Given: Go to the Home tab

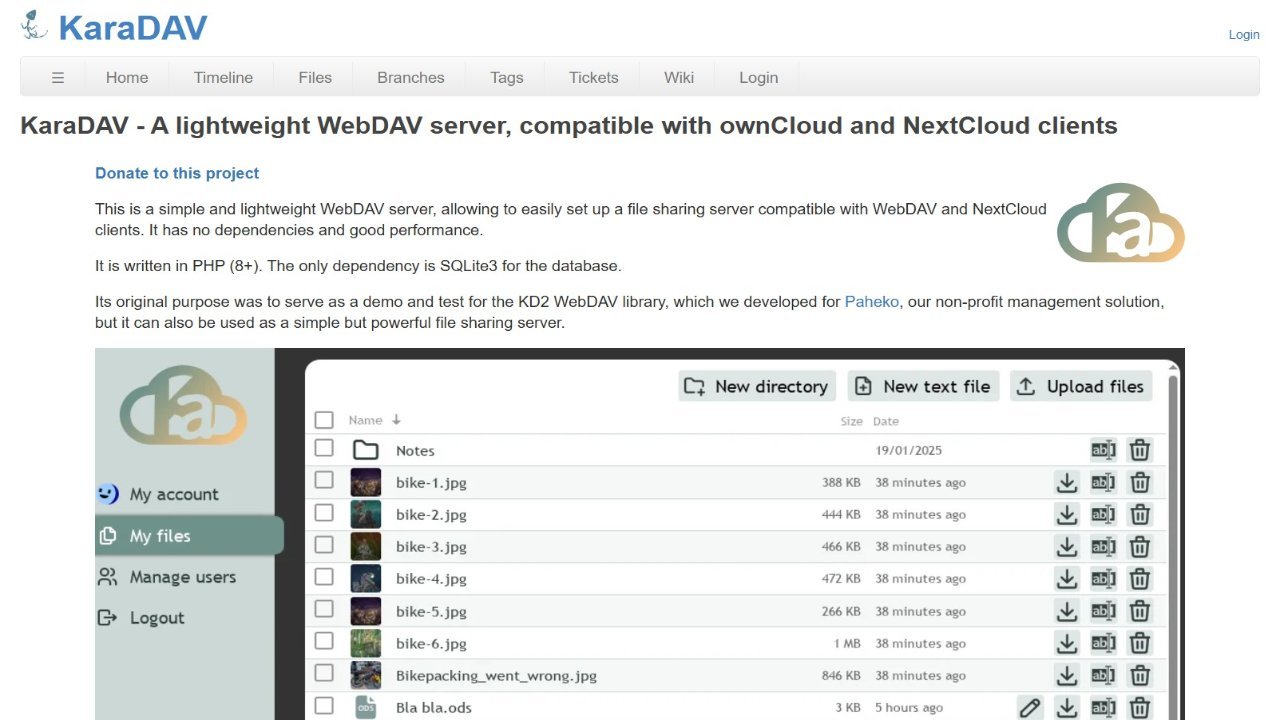Looking at the screenshot, I should coord(127,77).
